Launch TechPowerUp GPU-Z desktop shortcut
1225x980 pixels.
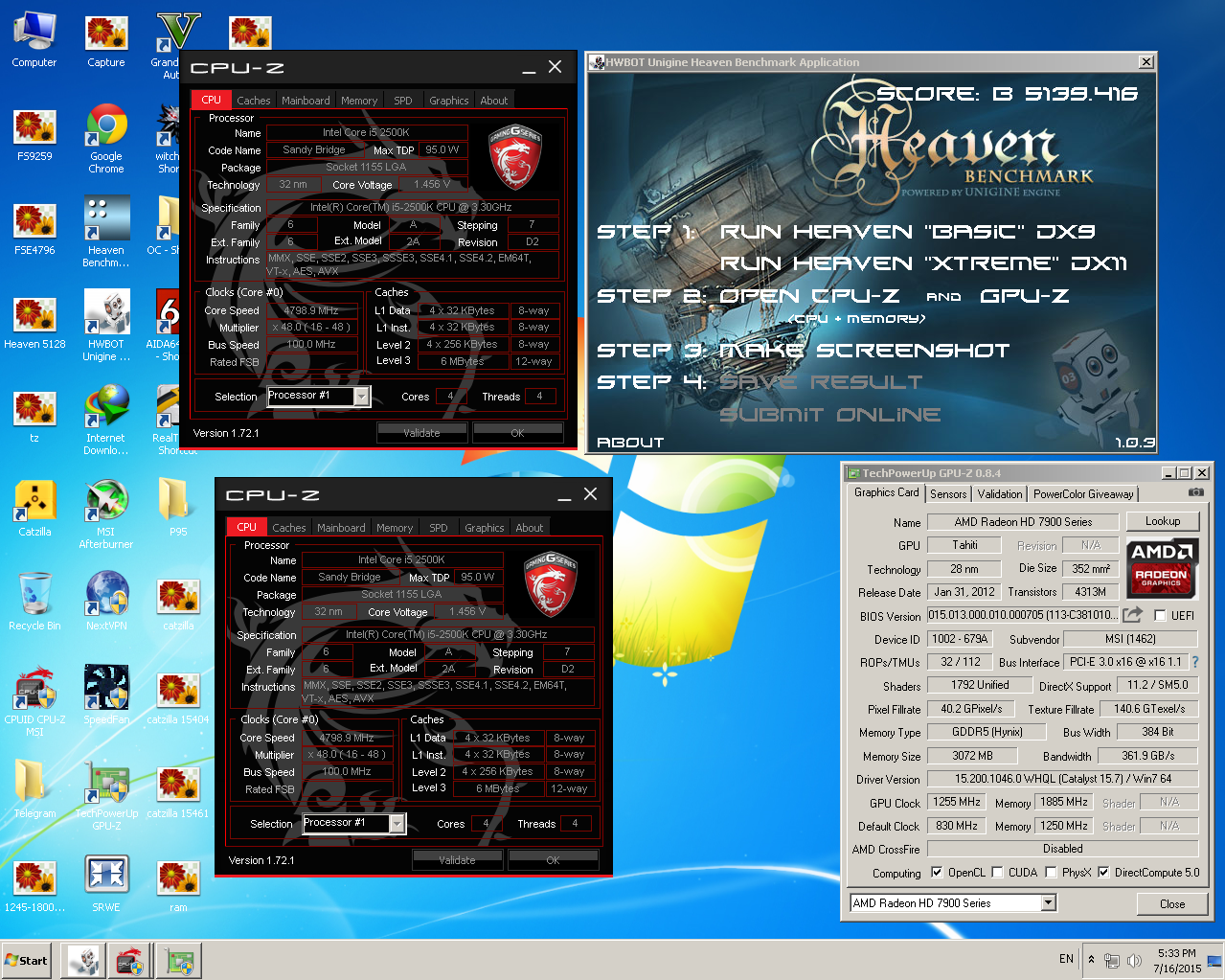click(106, 797)
